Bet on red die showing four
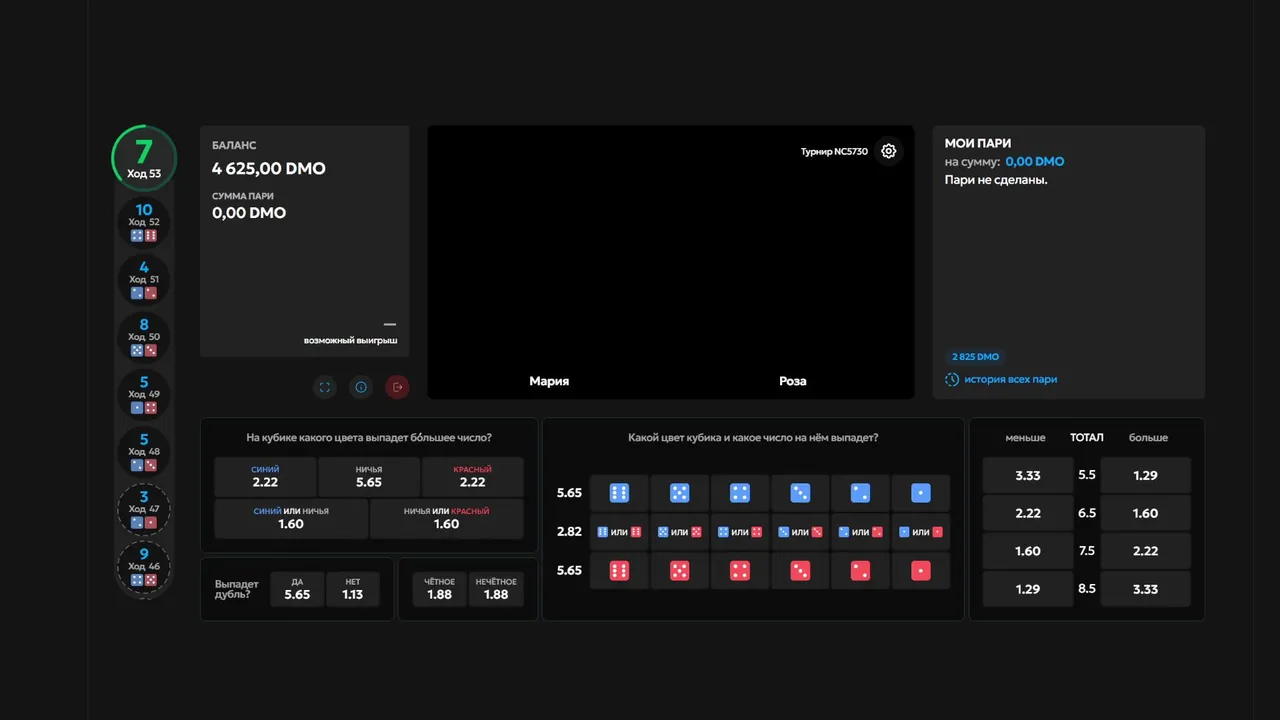The width and height of the screenshot is (1280, 720). coord(740,571)
